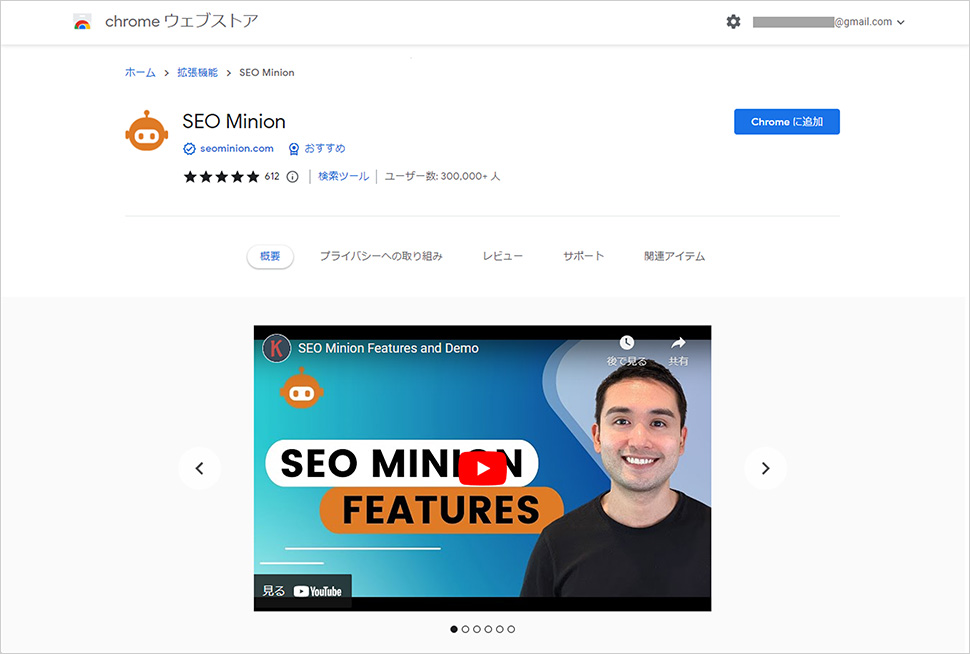Select the 概要 tab
Viewport: 970px width, 654px height.
coord(270,256)
